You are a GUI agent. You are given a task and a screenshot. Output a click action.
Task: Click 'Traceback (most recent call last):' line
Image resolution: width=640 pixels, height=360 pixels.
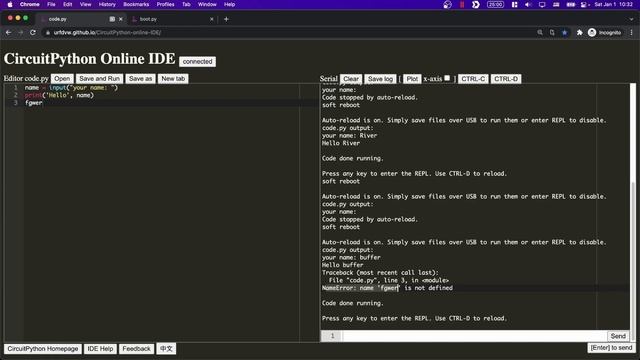pos(380,273)
